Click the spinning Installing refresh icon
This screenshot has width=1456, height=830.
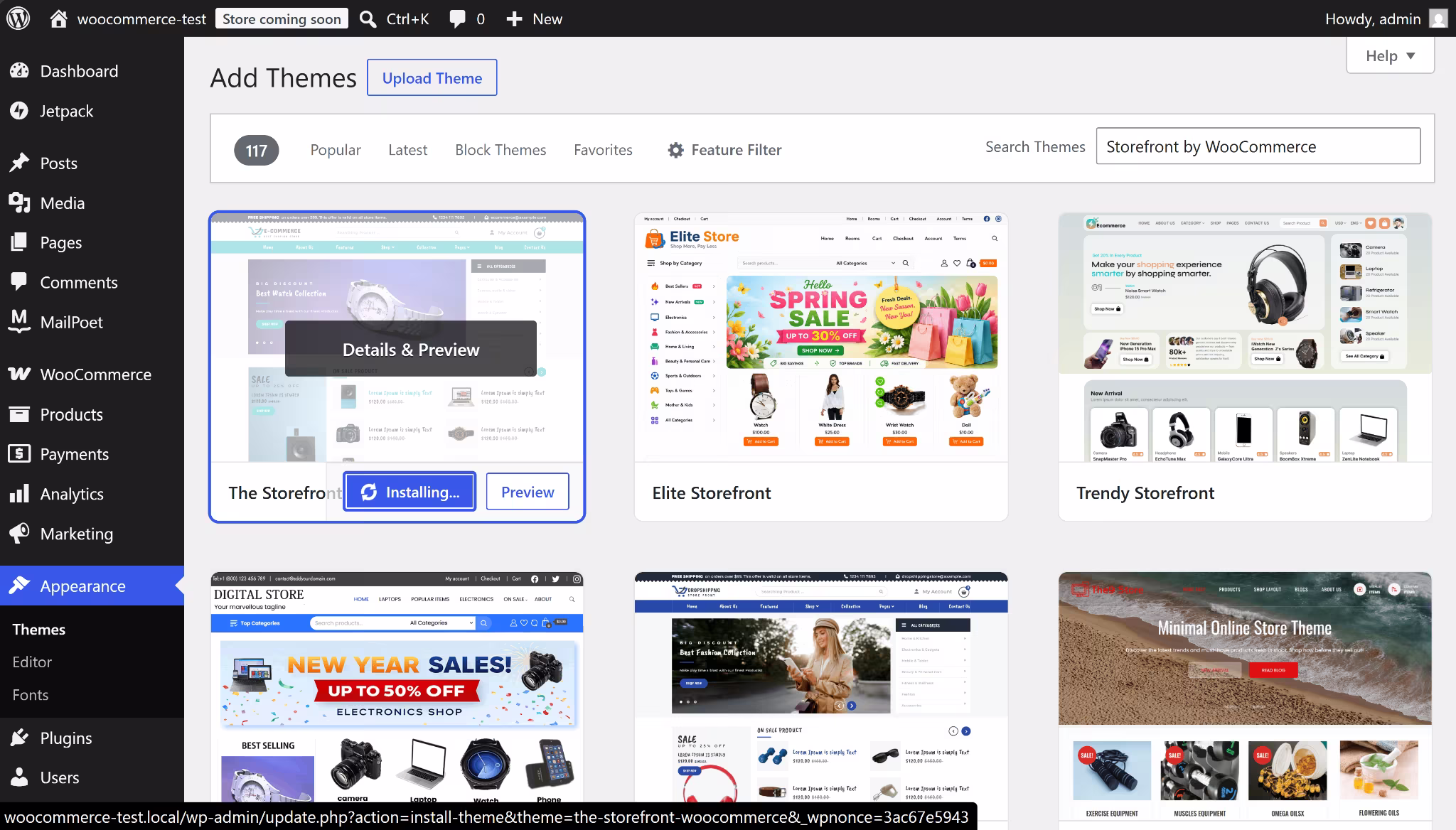(x=368, y=492)
